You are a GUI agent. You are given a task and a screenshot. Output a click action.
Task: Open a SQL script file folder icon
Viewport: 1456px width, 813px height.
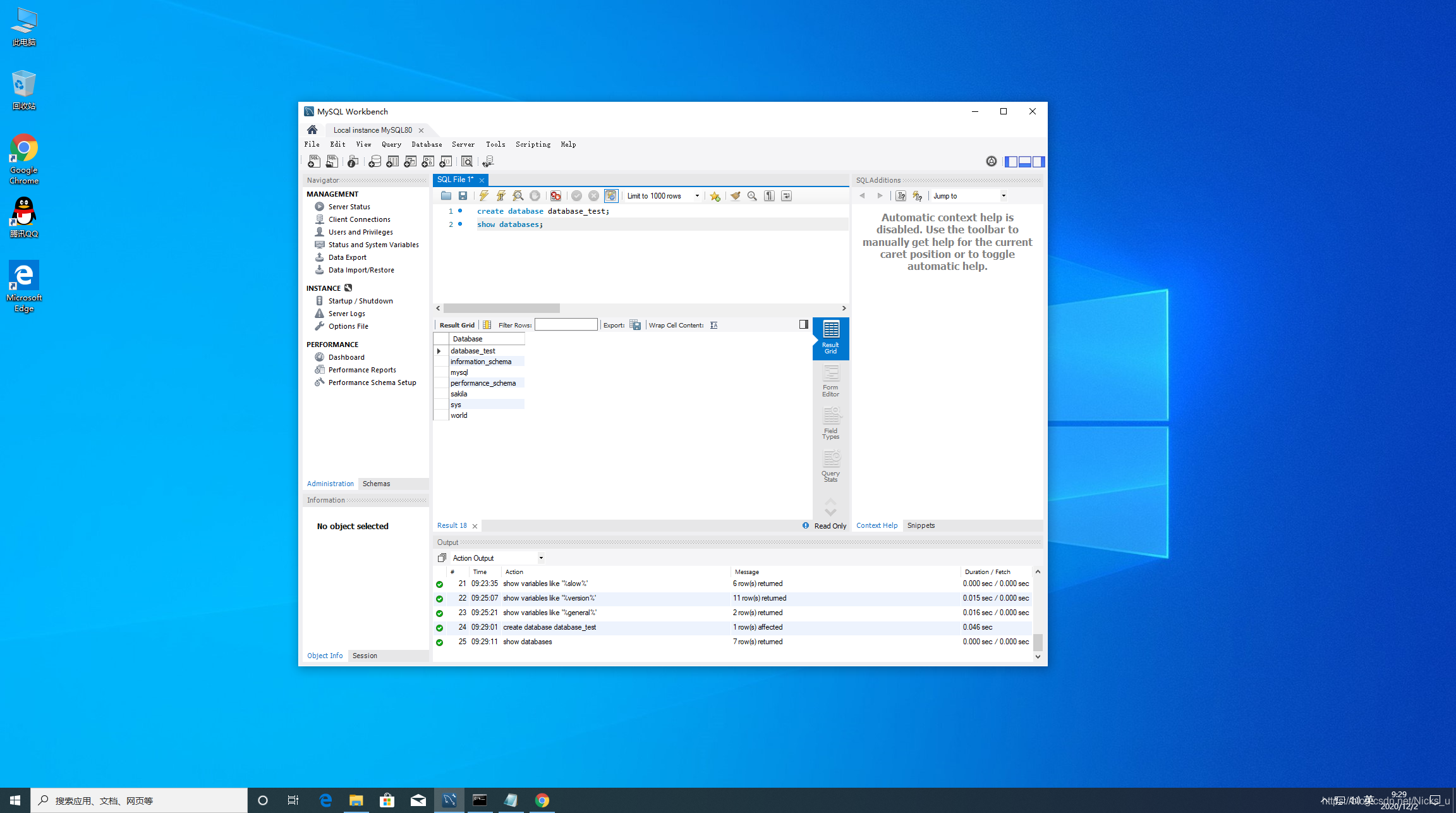tap(446, 196)
